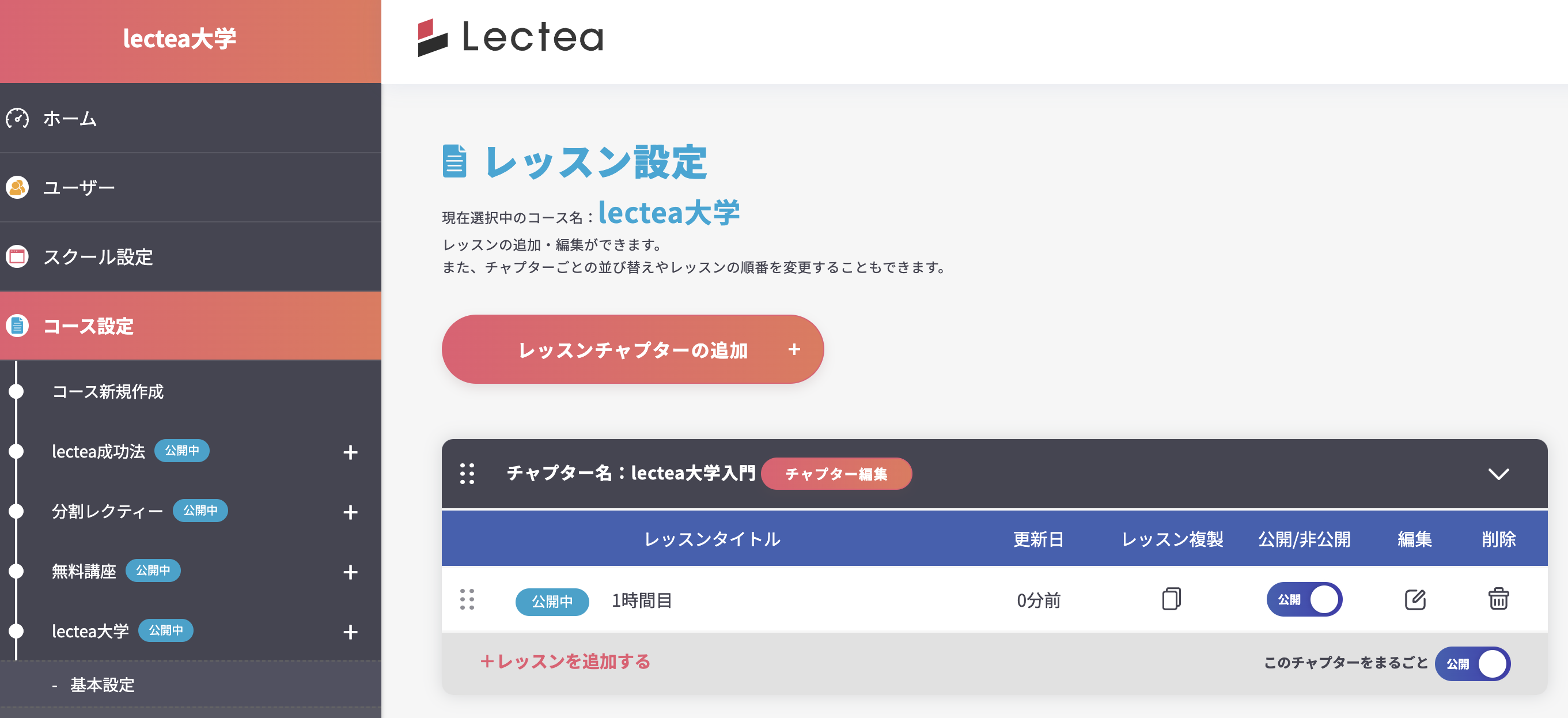The image size is (1568, 718).
Task: Click the lesson duplicate icon for 1時間目
Action: coord(1171,600)
